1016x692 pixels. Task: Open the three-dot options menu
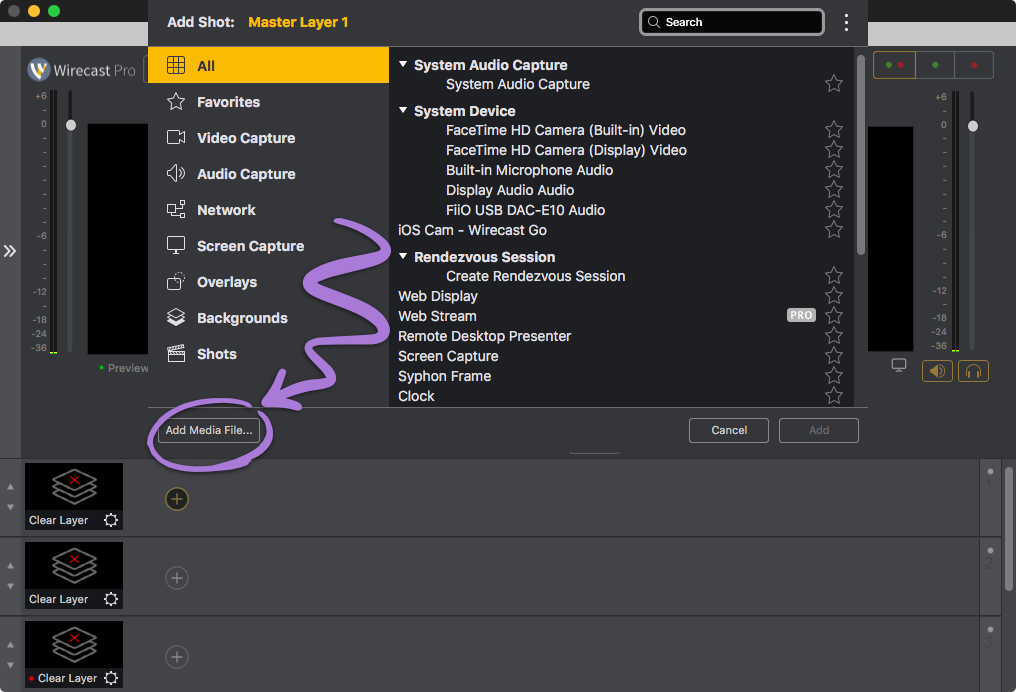click(846, 23)
